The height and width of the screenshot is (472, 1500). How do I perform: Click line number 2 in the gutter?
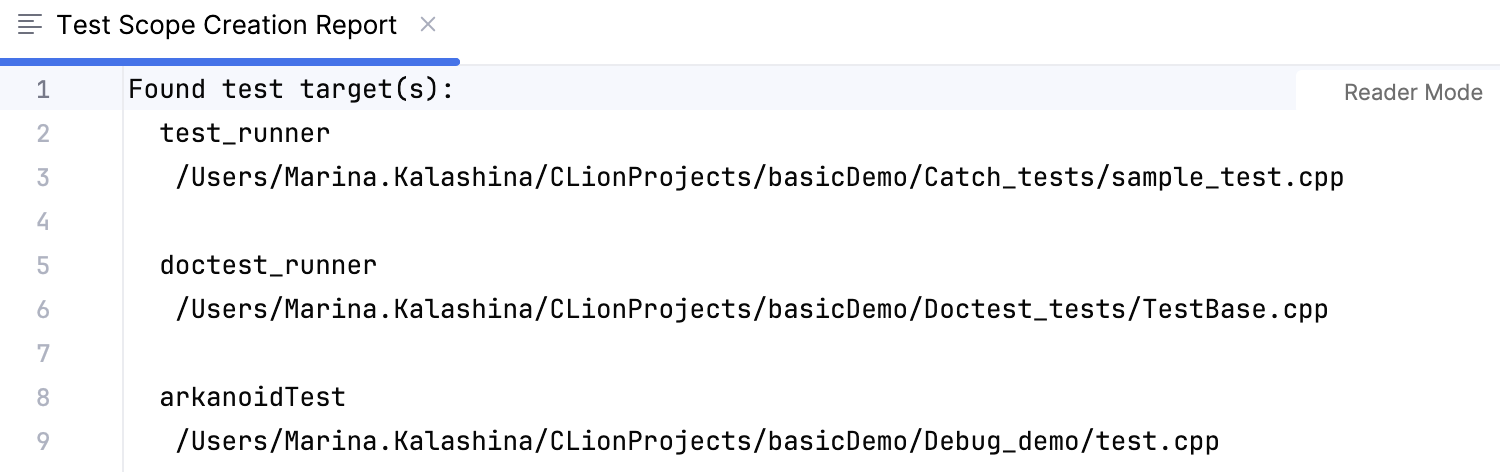point(43,134)
